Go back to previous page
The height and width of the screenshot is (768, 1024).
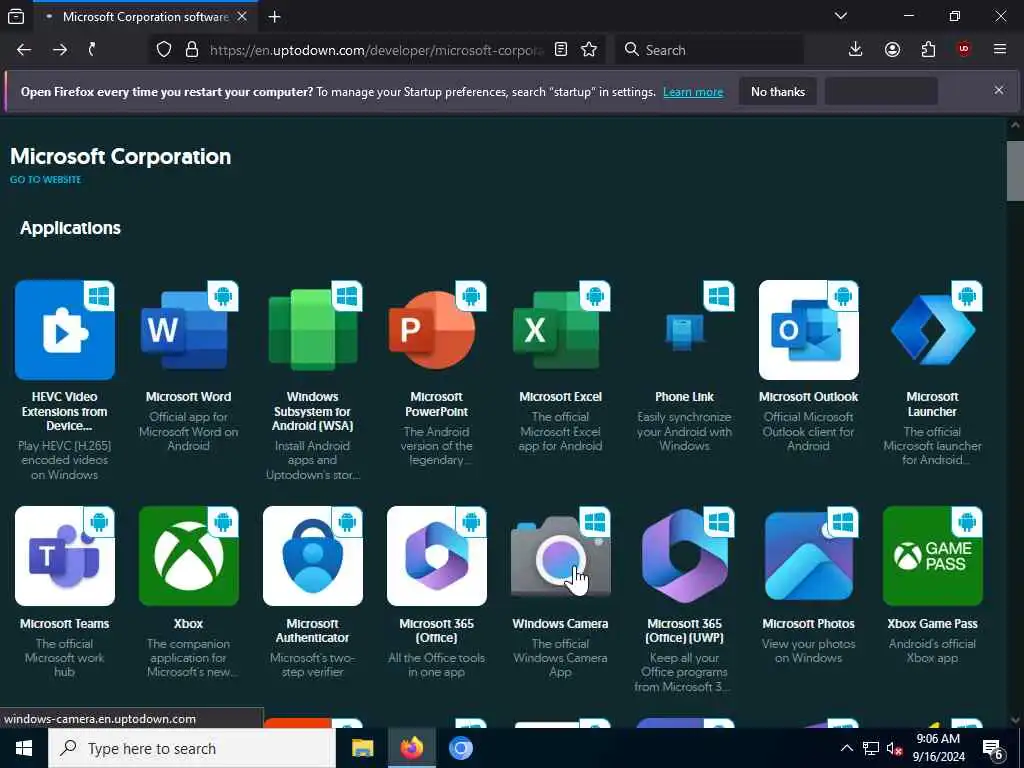click(24, 50)
